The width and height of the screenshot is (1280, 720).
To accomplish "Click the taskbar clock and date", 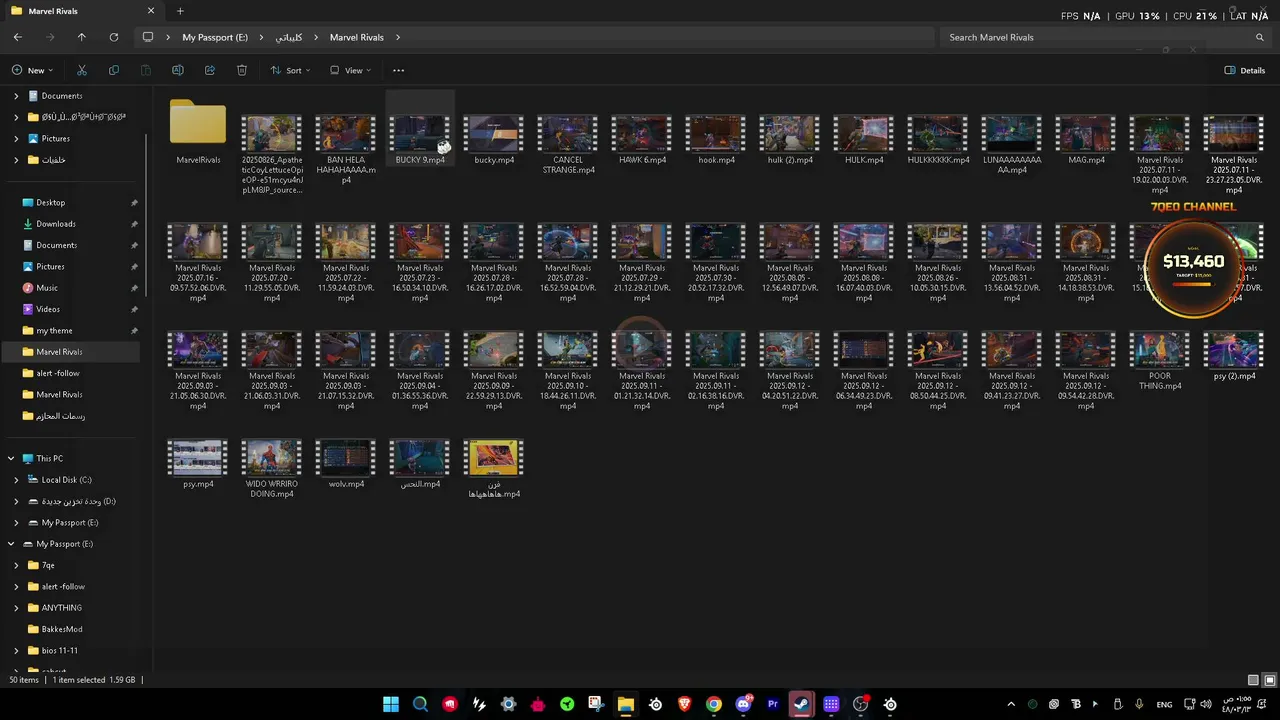I will [x=1236, y=704].
